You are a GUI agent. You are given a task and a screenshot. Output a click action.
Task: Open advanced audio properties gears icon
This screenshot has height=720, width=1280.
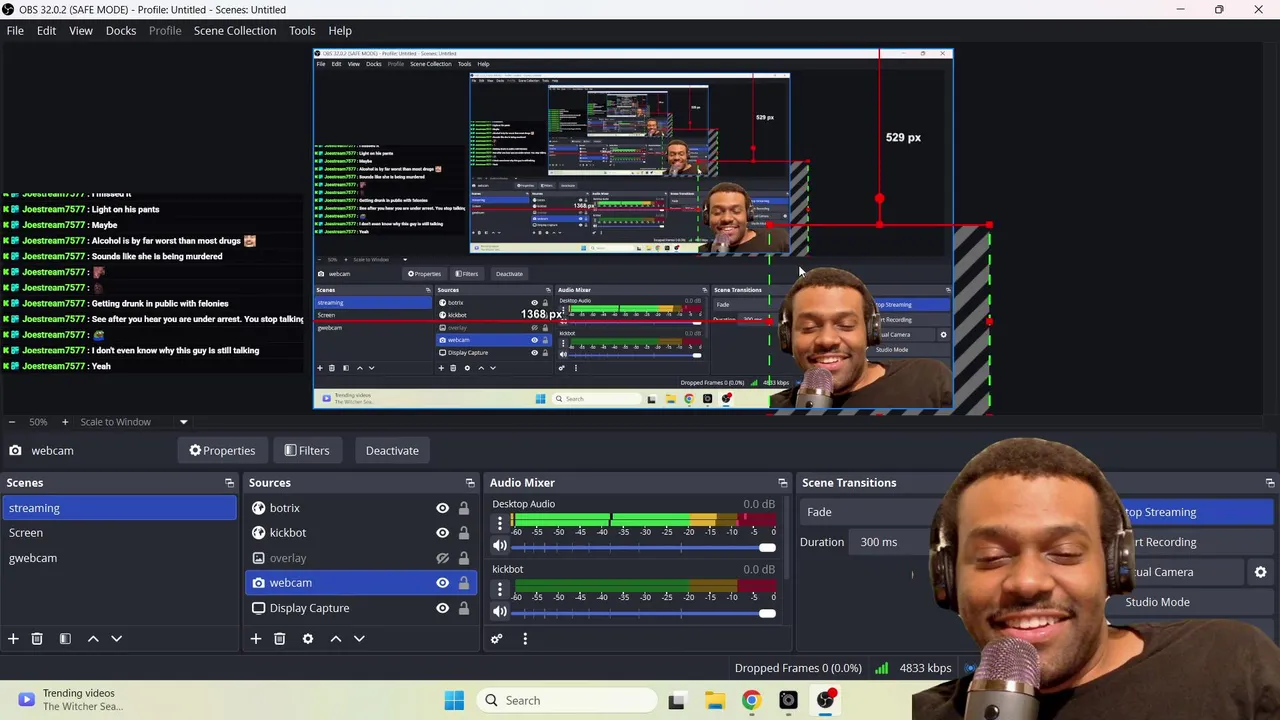tap(496, 638)
